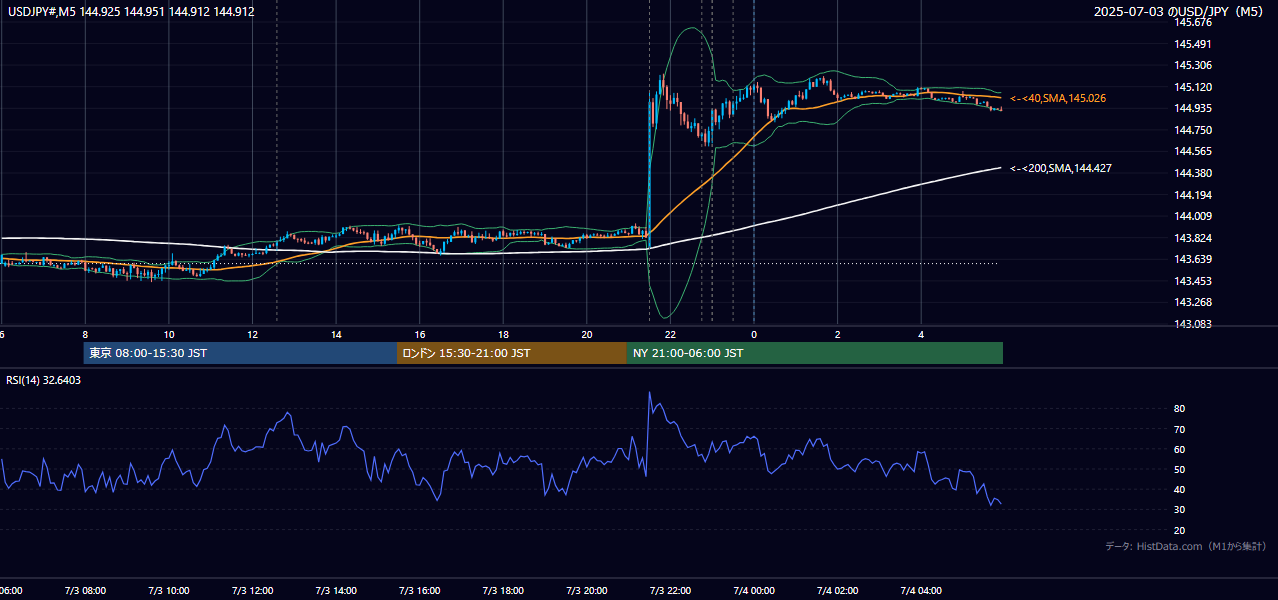
Task: Click the 7/3 12:00 bottom time label
Action: tap(253, 591)
